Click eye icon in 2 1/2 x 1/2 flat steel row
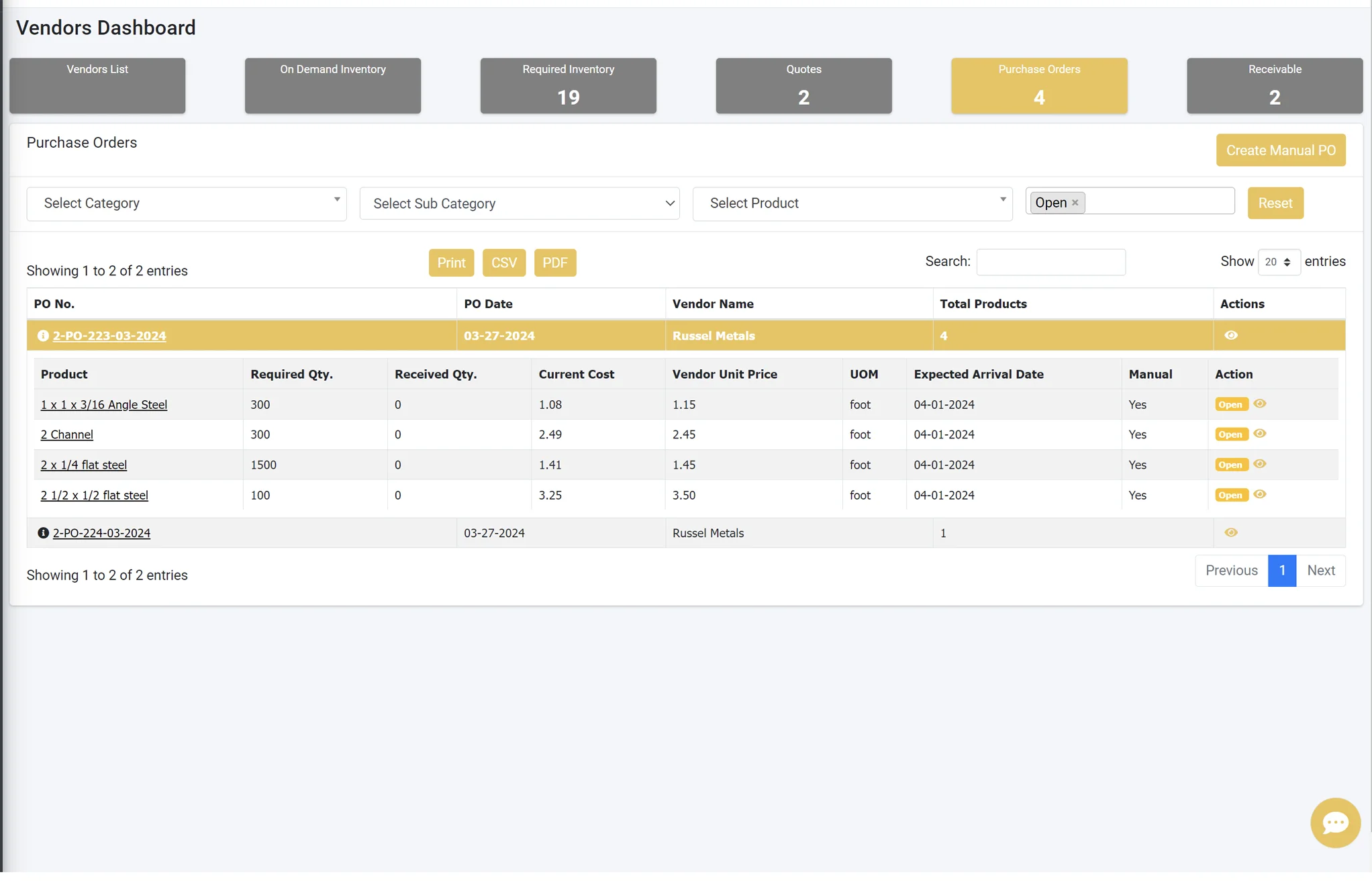The width and height of the screenshot is (1372, 893). [1259, 494]
